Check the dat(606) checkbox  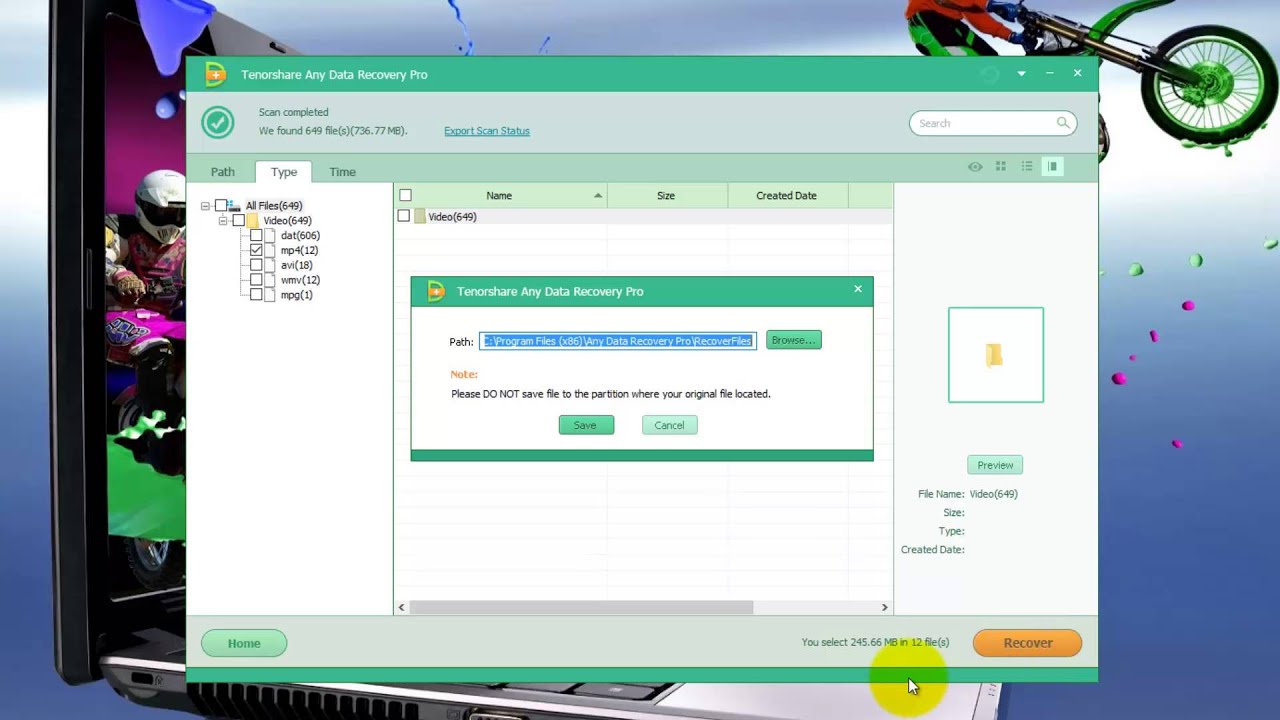coord(256,235)
